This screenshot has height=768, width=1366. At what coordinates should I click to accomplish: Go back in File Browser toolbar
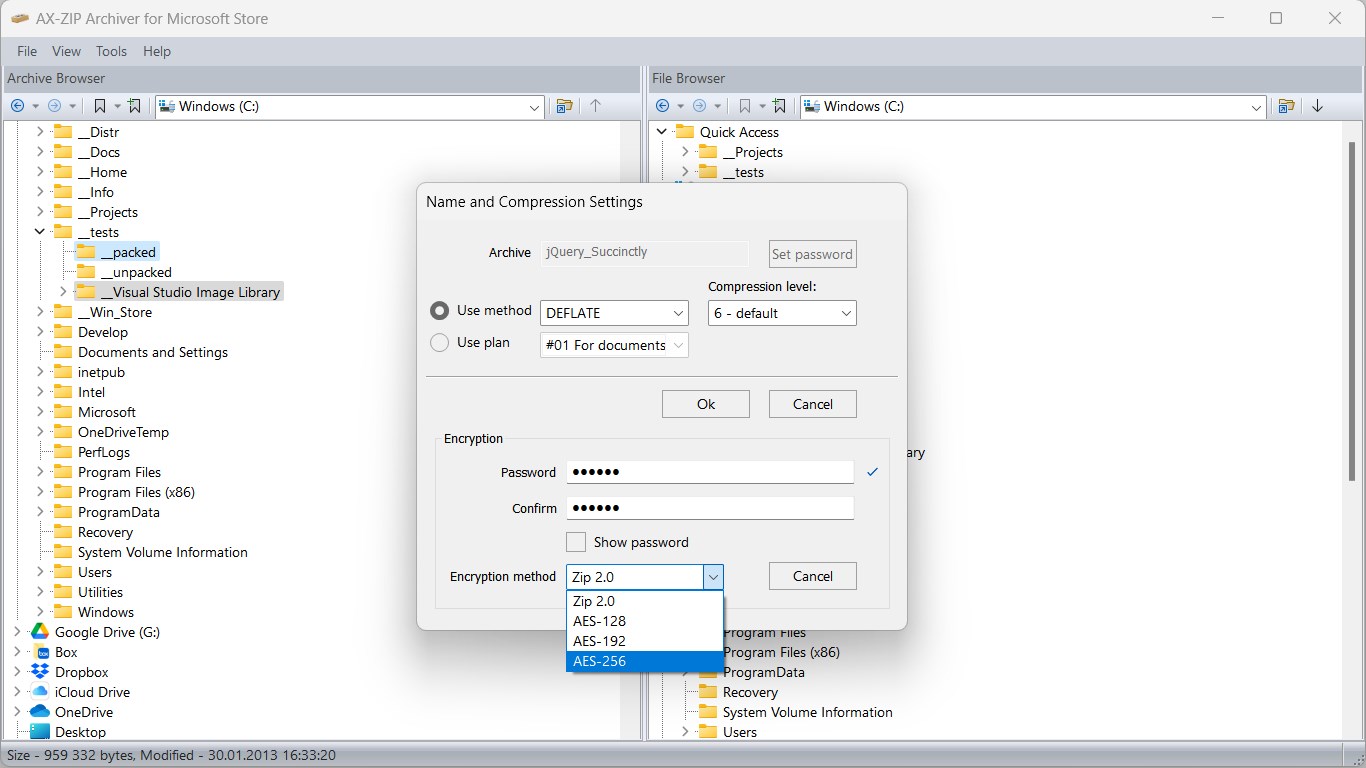tap(662, 106)
